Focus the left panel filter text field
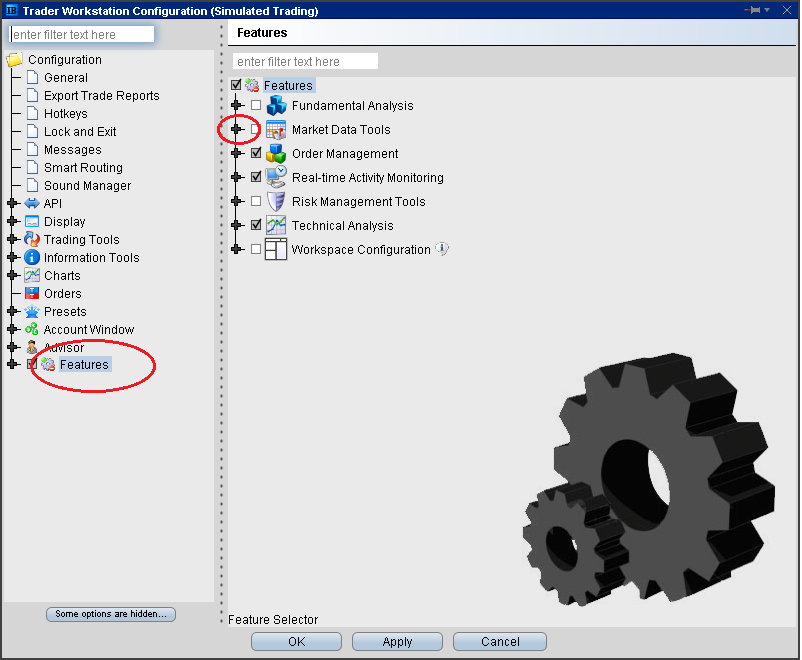Viewport: 802px width, 660px height. pyautogui.click(x=82, y=34)
